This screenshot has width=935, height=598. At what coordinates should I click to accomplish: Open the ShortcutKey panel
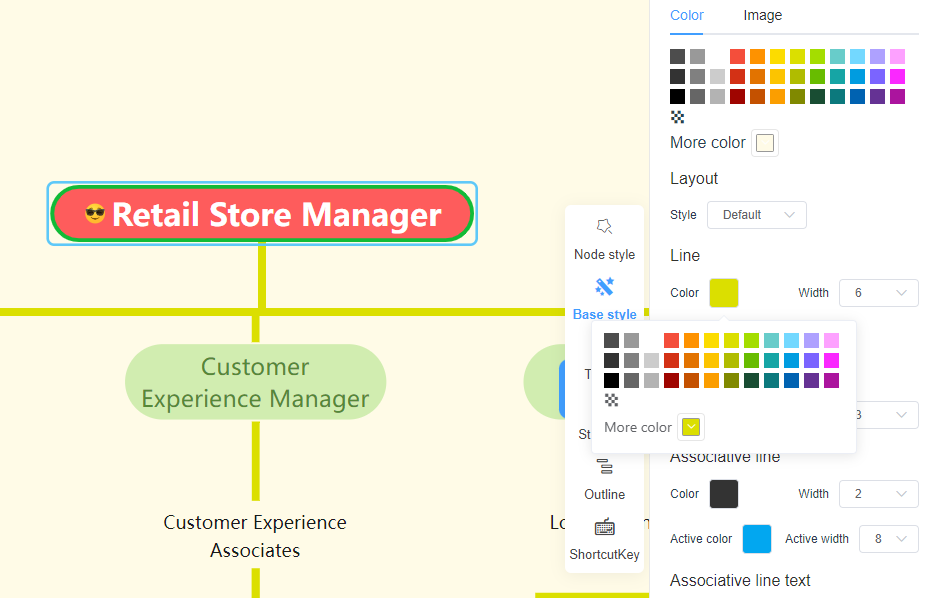[x=604, y=540]
